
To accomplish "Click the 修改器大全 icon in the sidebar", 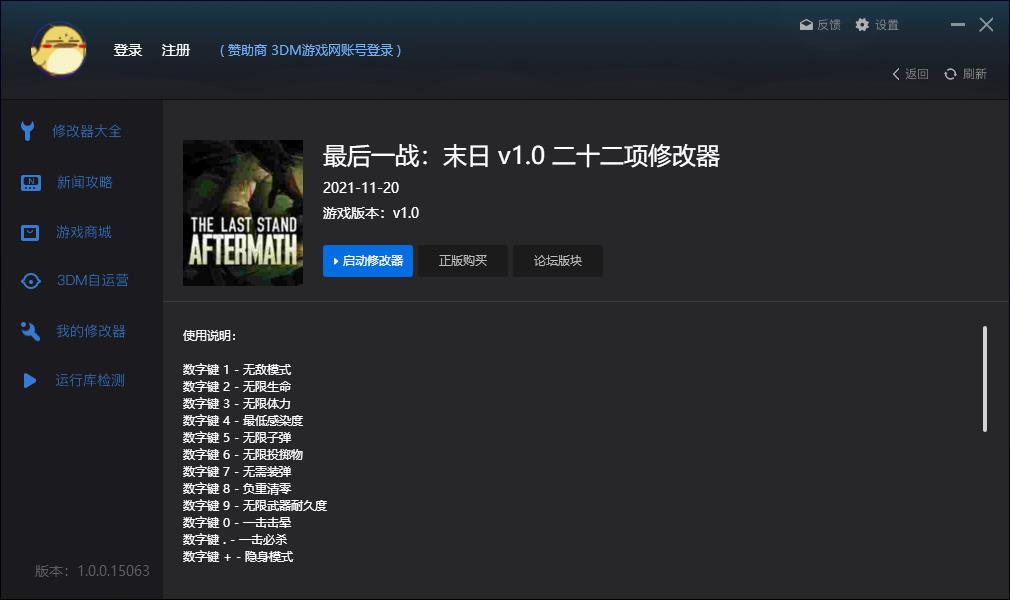I will tap(28, 131).
